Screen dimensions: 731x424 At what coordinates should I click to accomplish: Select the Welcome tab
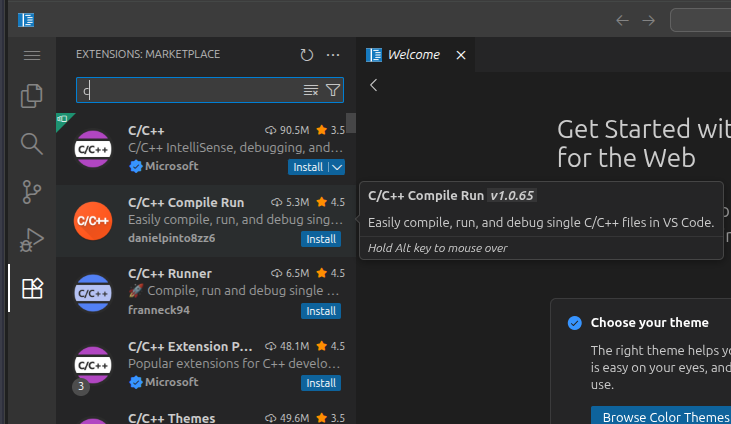tap(413, 55)
